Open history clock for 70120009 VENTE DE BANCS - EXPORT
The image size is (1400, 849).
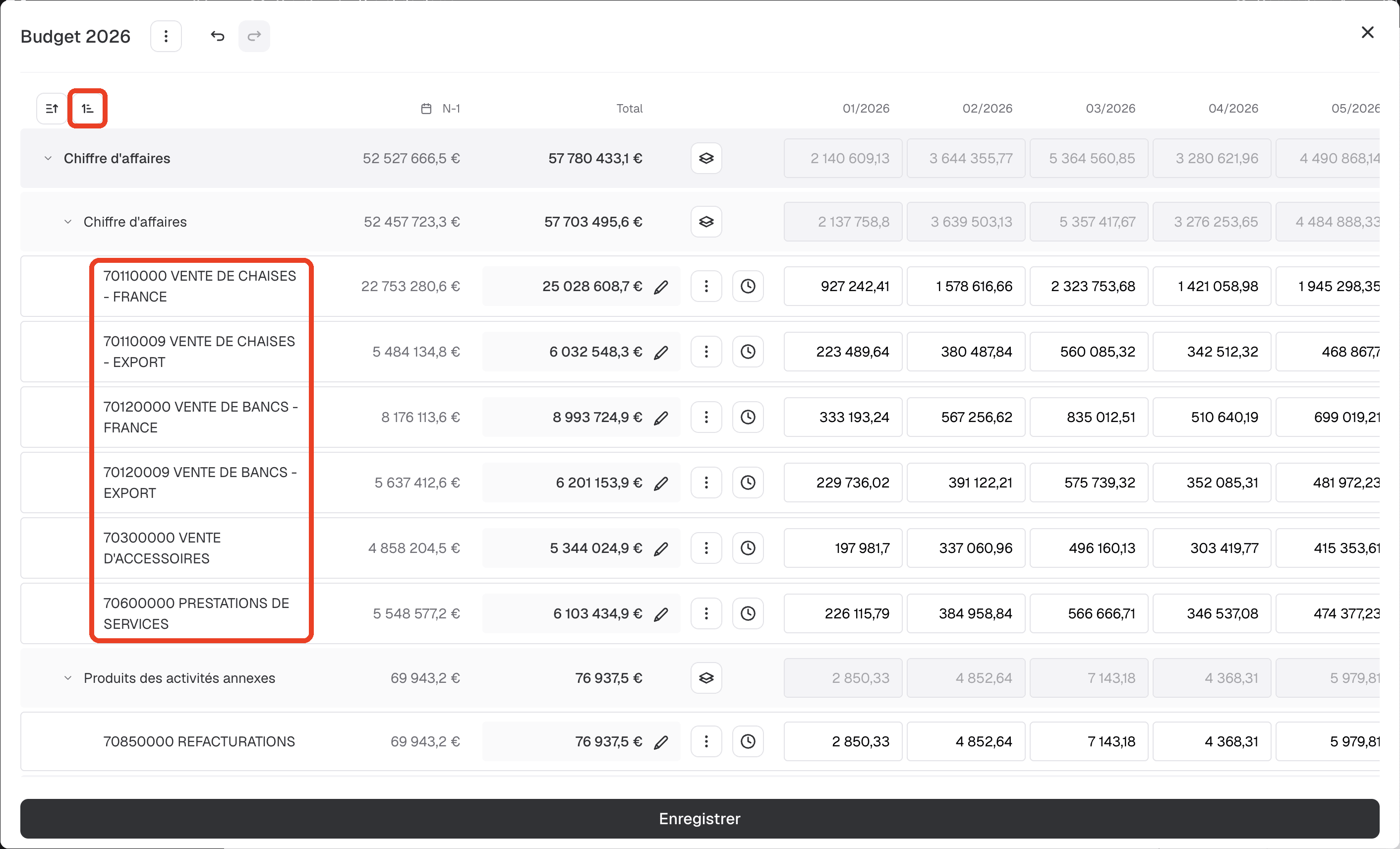748,483
